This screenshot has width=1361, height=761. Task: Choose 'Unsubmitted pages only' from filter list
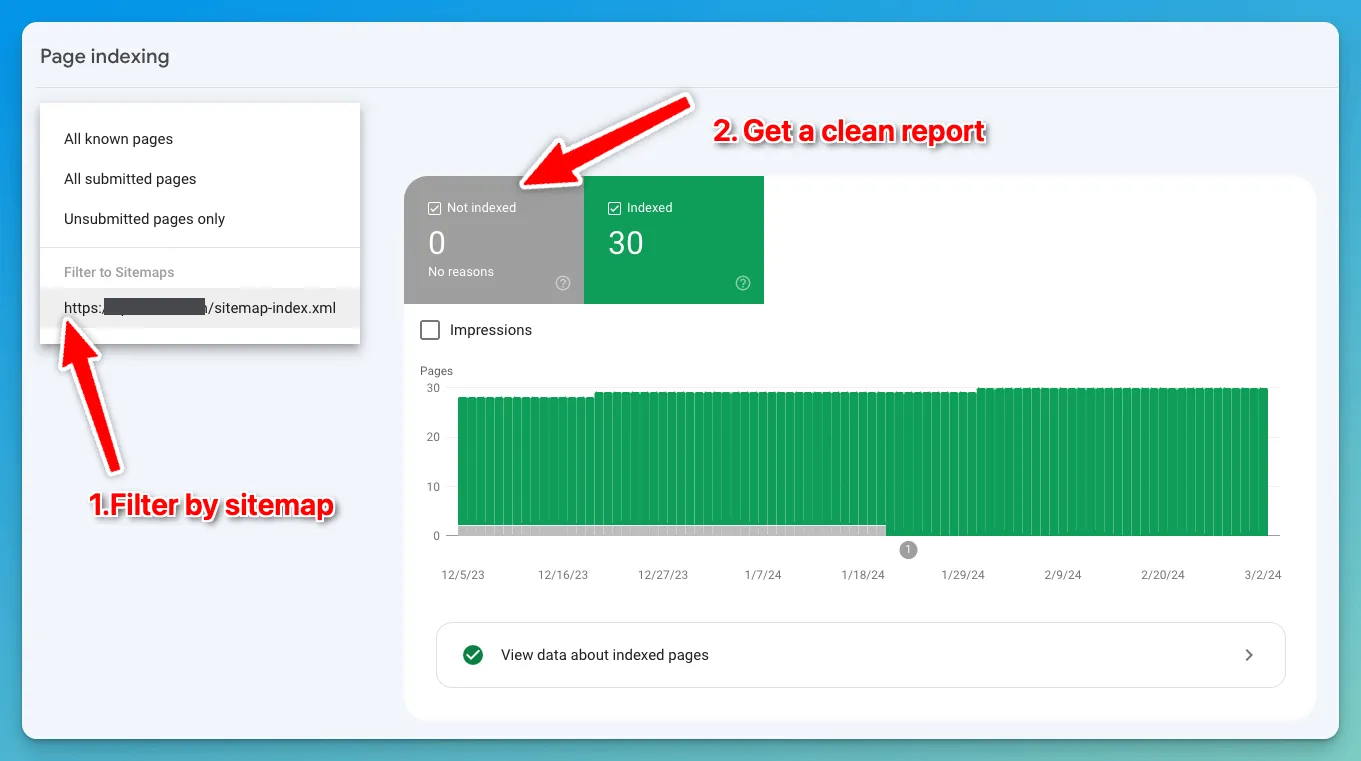(145, 219)
